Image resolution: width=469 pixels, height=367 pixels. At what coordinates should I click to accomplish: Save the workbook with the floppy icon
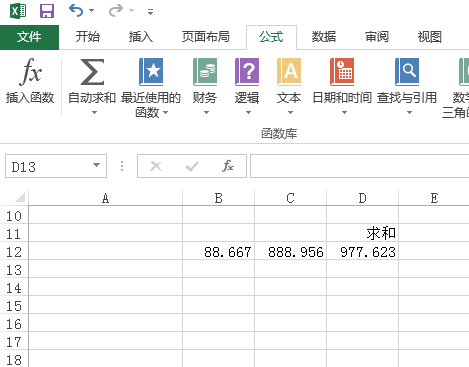pyautogui.click(x=47, y=11)
